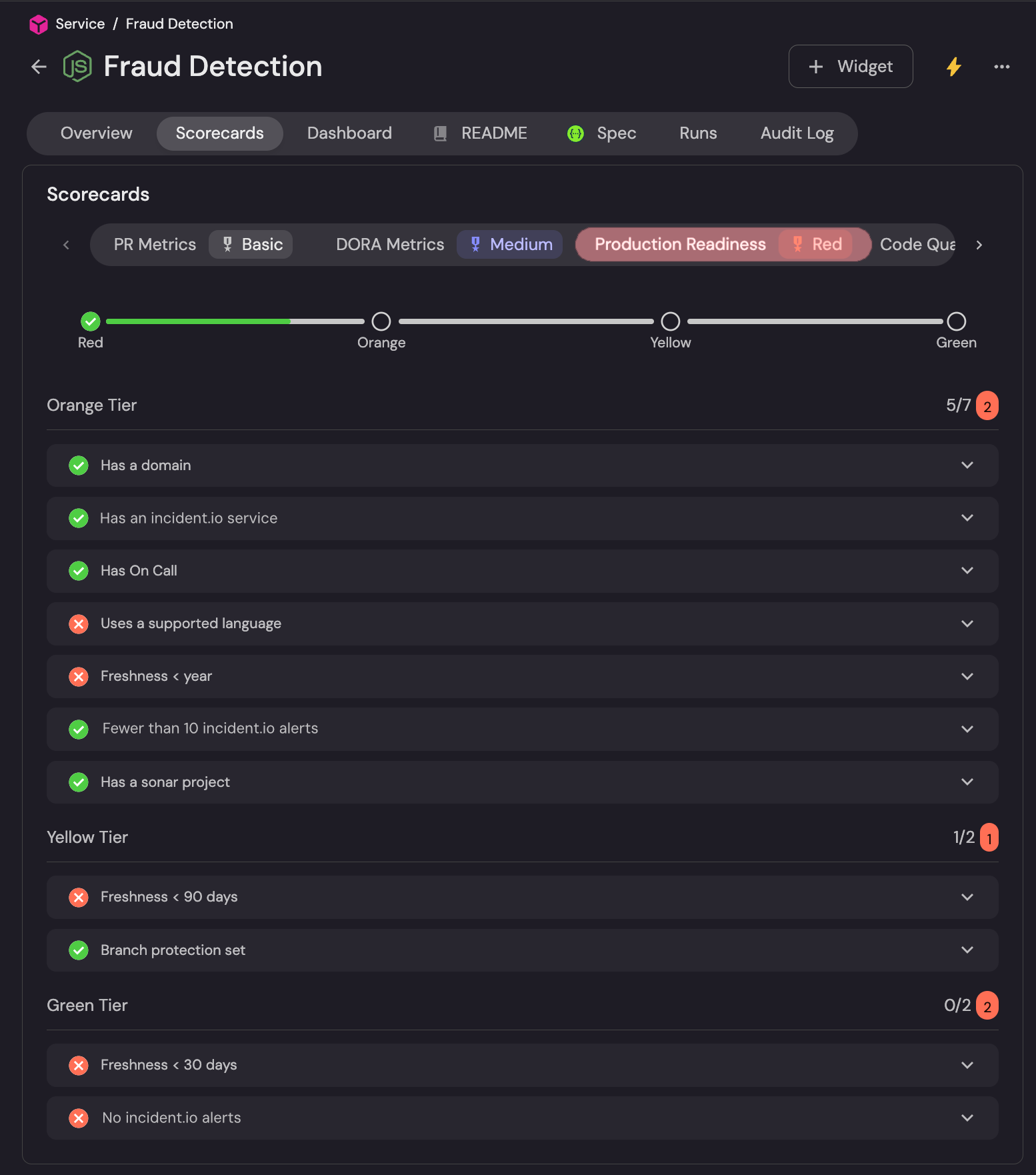Select the Yellow level step circle
The height and width of the screenshot is (1175, 1036).
tap(671, 321)
